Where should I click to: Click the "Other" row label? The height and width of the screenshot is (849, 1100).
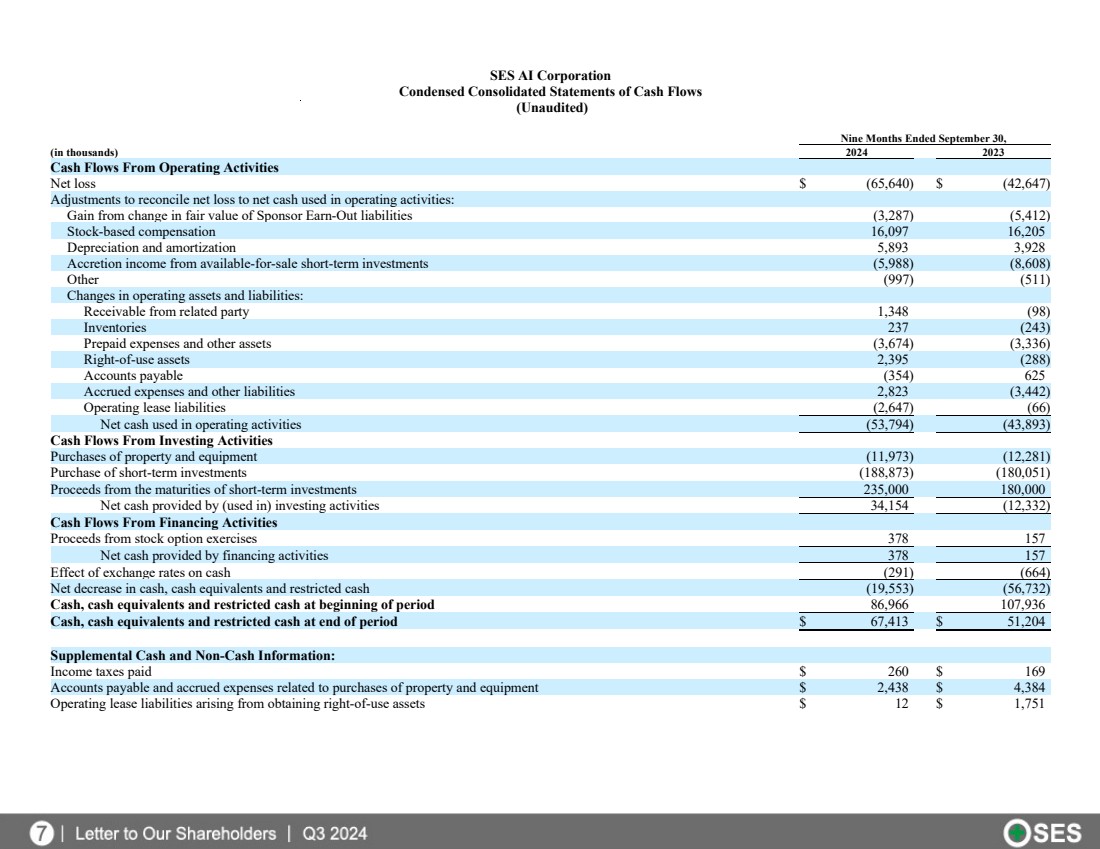click(x=83, y=280)
